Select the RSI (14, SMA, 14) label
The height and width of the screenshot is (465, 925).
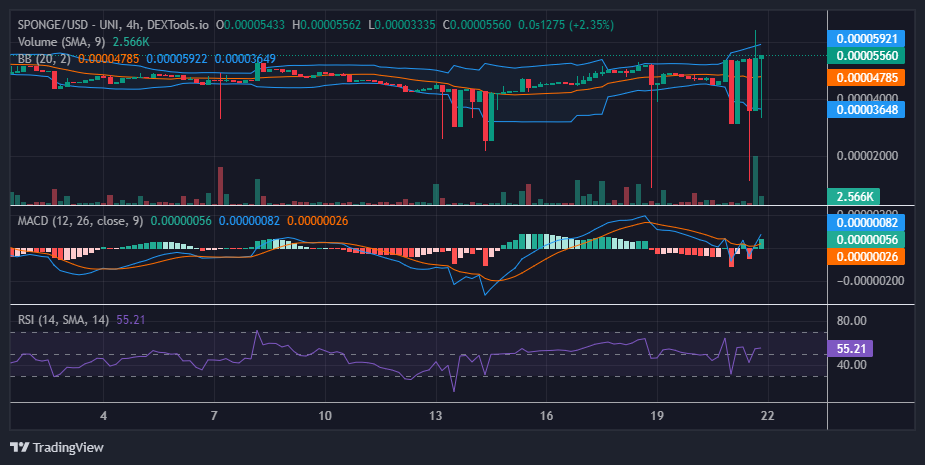click(63, 320)
